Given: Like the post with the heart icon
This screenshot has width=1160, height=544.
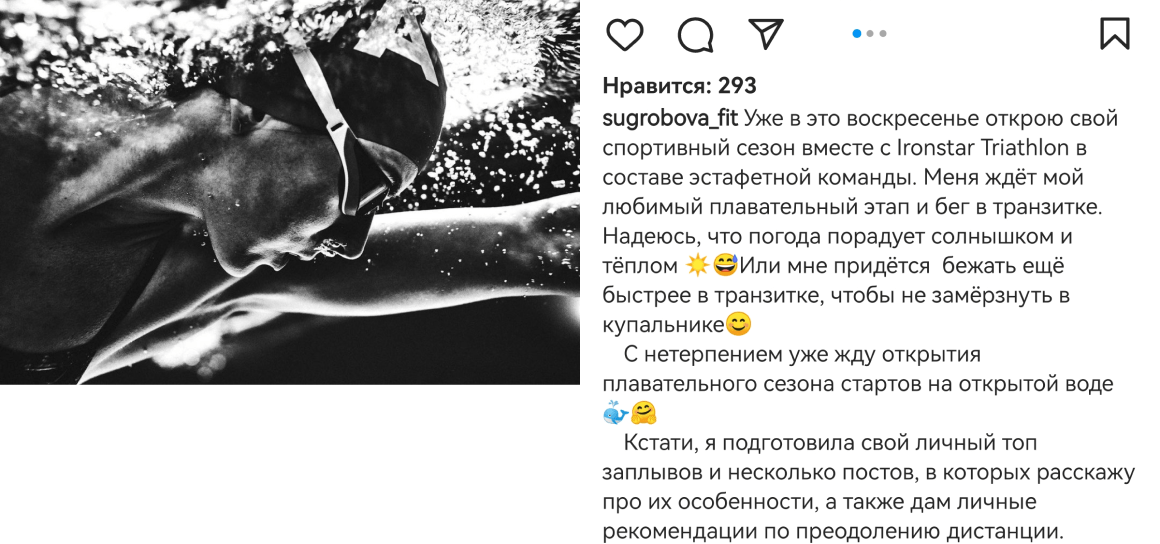Looking at the screenshot, I should pos(624,34).
